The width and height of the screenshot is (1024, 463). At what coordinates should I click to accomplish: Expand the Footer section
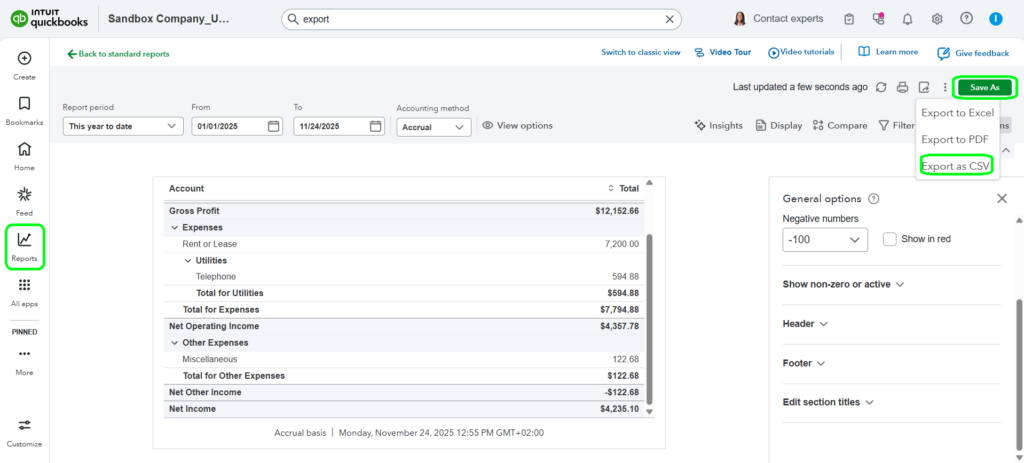(x=804, y=363)
